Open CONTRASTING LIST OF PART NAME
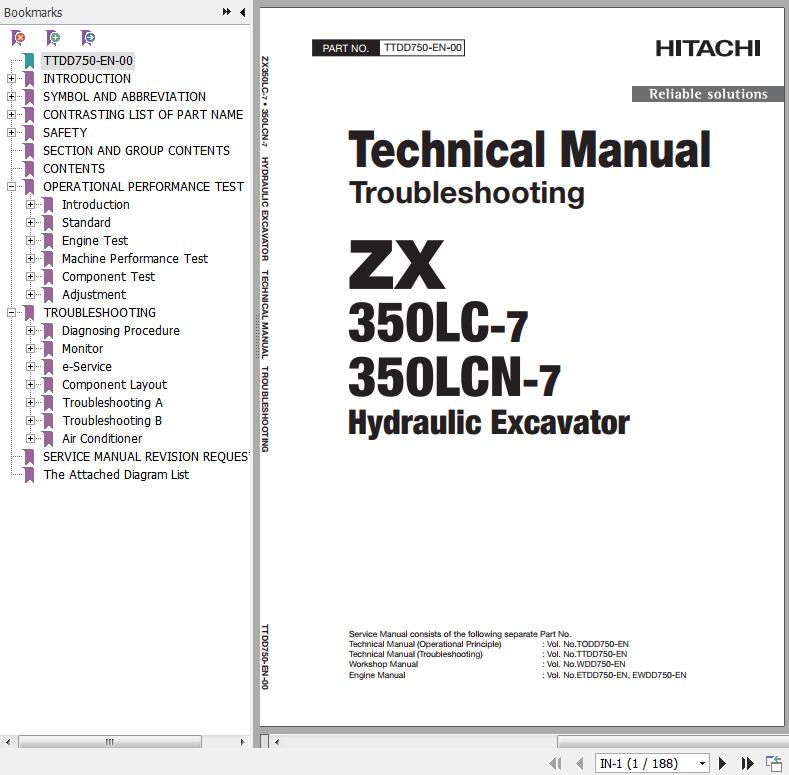The height and width of the screenshot is (775, 789). [x=143, y=115]
